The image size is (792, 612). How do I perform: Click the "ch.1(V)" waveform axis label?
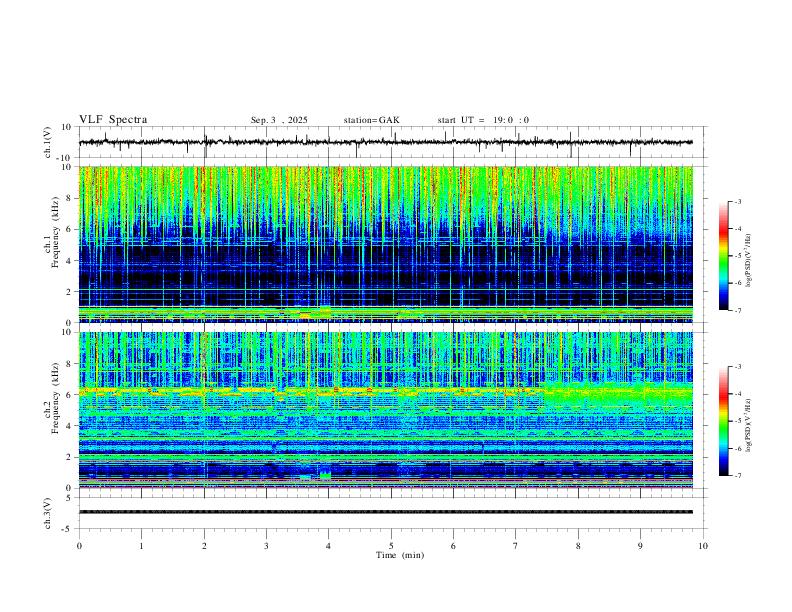point(48,142)
